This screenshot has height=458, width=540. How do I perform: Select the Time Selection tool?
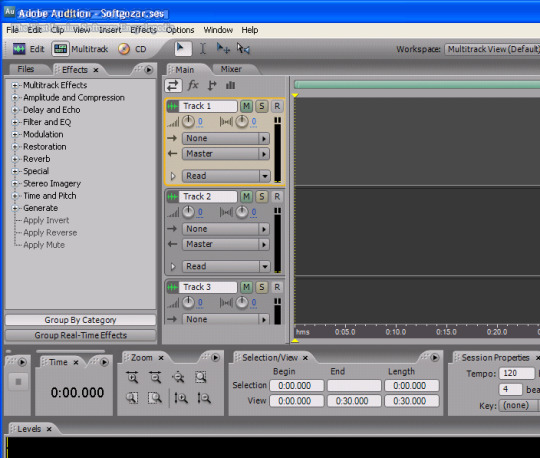click(203, 49)
